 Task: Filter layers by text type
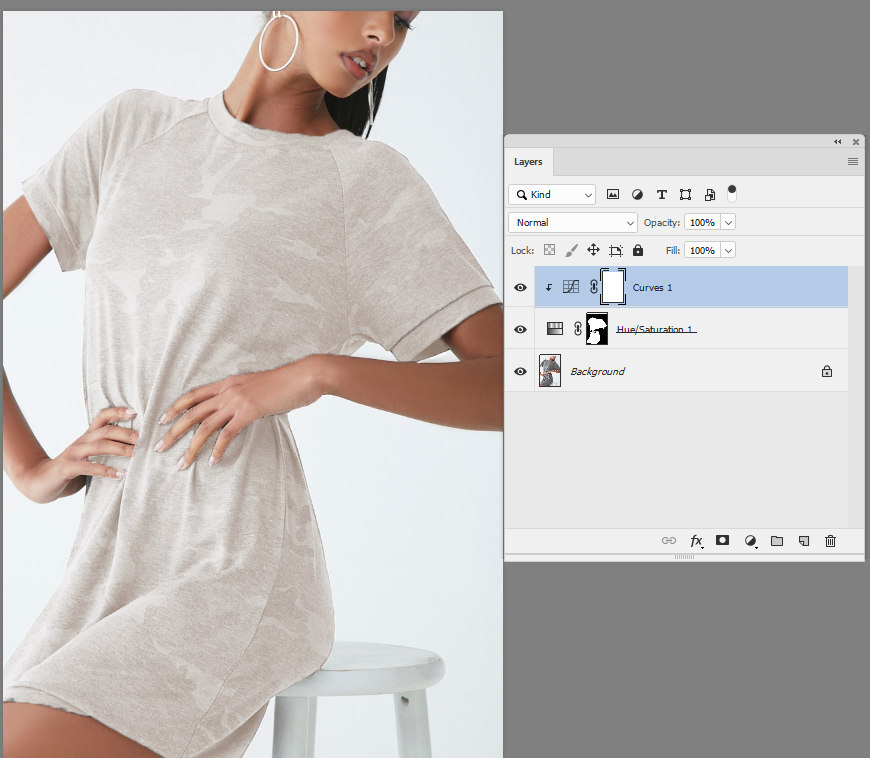661,194
